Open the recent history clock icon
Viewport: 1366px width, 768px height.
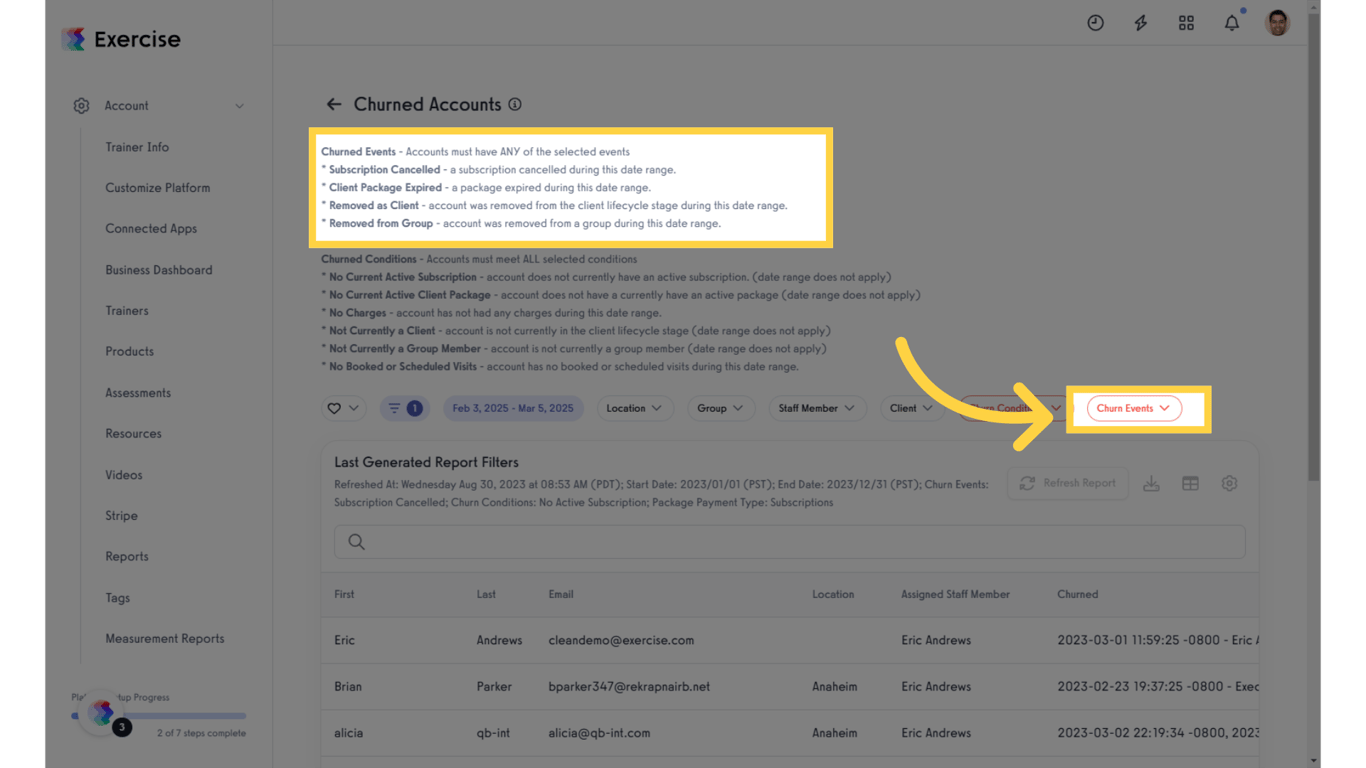pos(1095,22)
